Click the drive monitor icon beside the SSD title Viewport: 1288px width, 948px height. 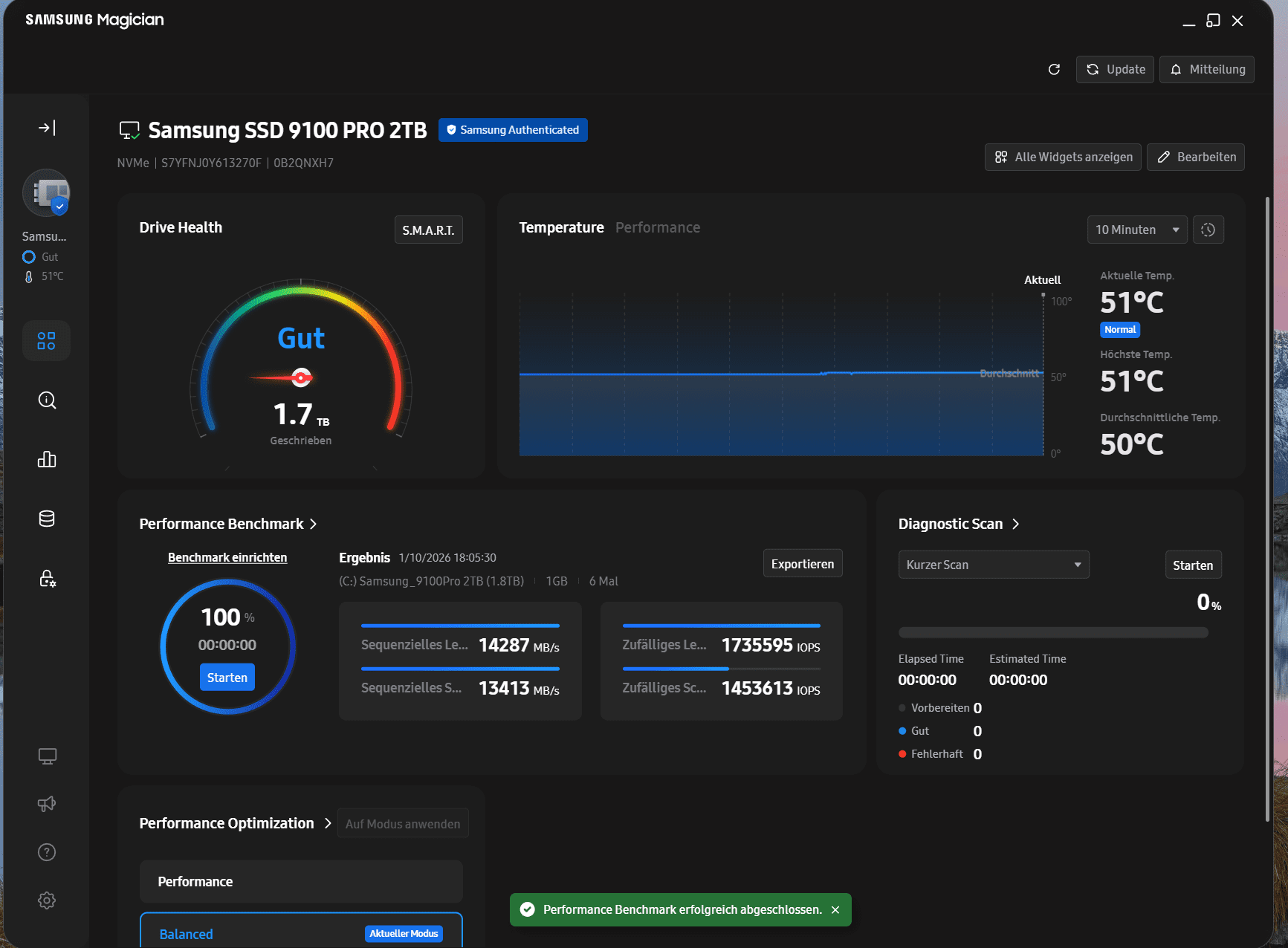pyautogui.click(x=129, y=131)
